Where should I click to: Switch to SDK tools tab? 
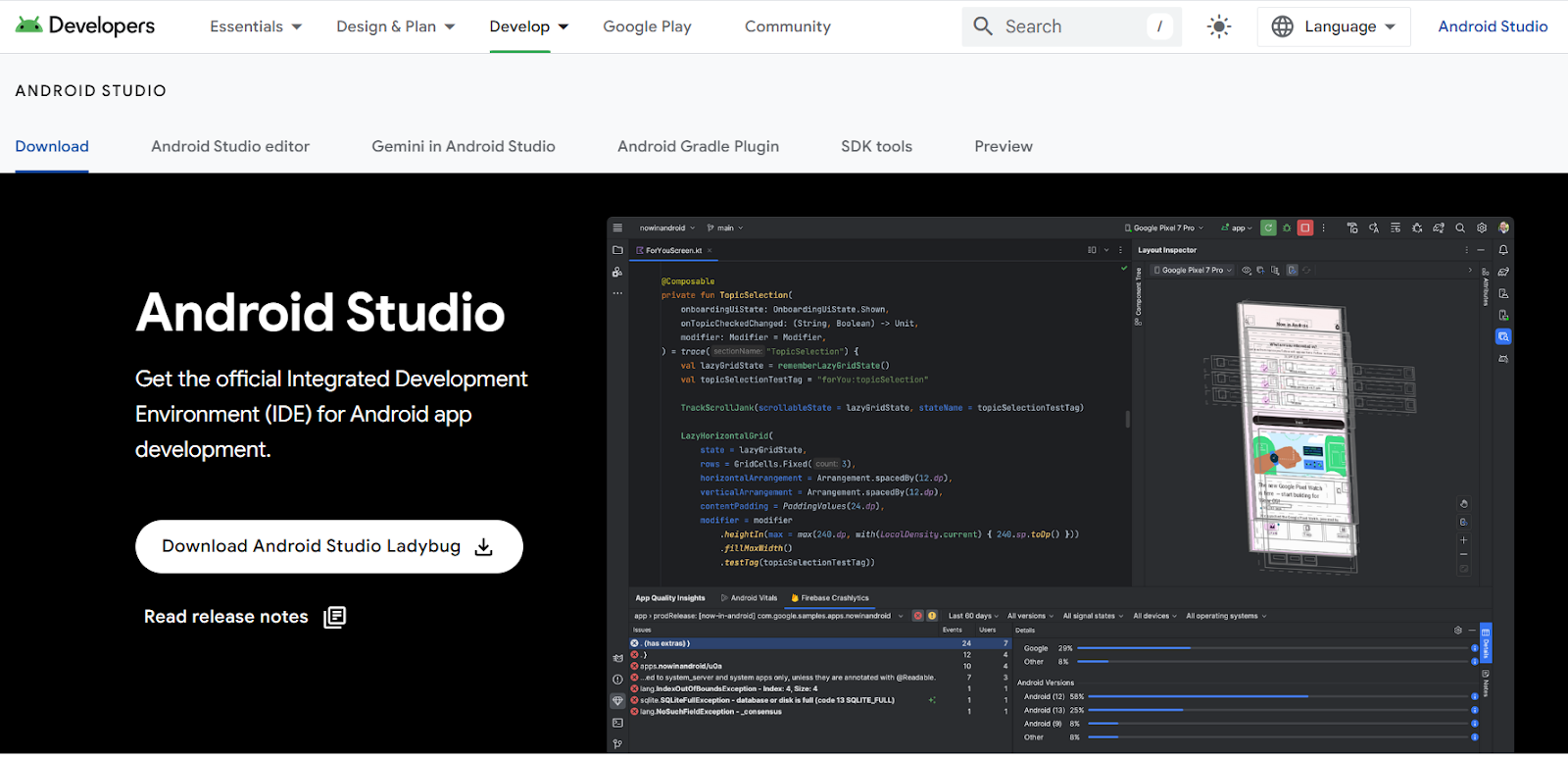pos(876,146)
